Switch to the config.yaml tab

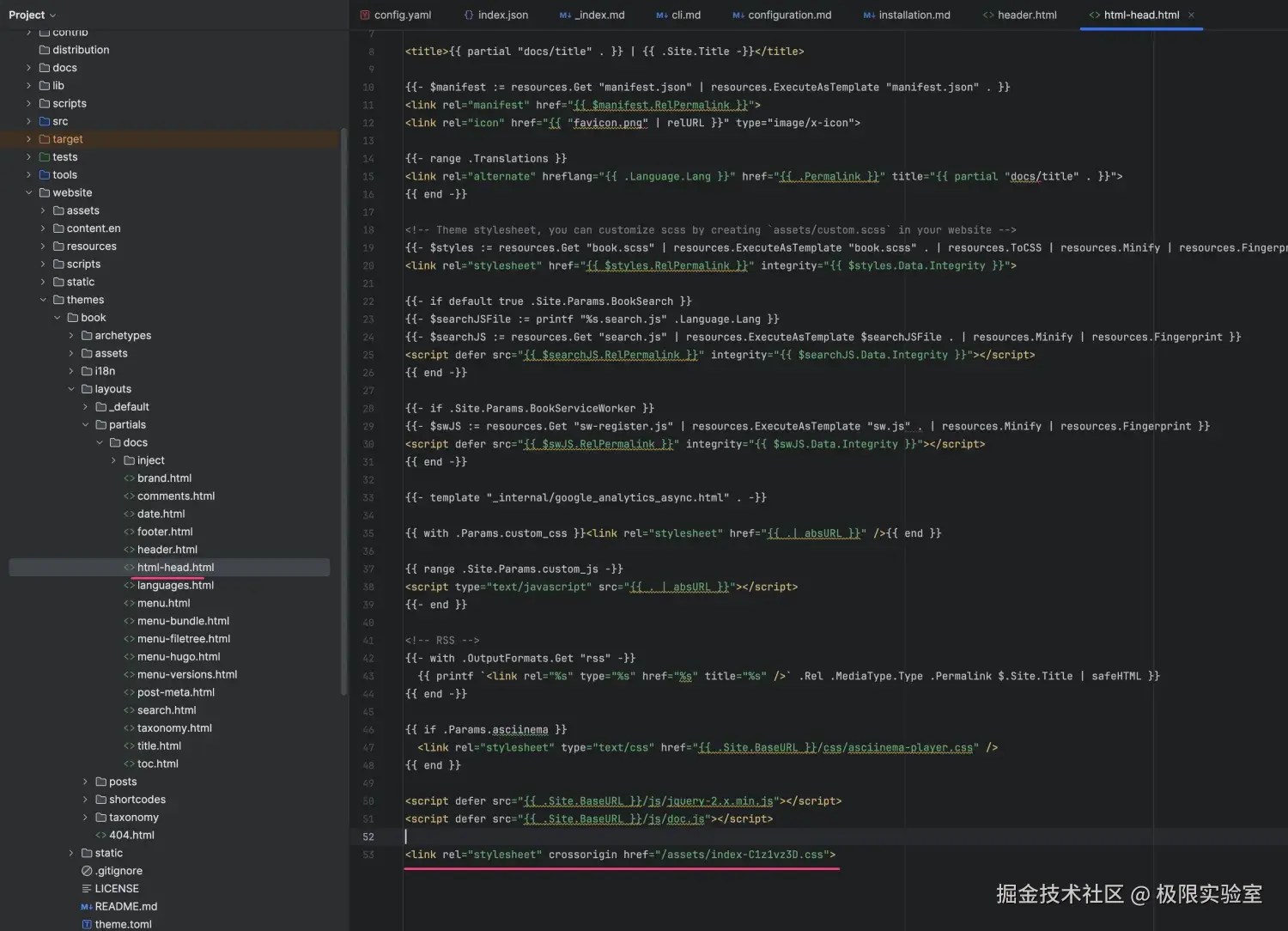pos(395,15)
